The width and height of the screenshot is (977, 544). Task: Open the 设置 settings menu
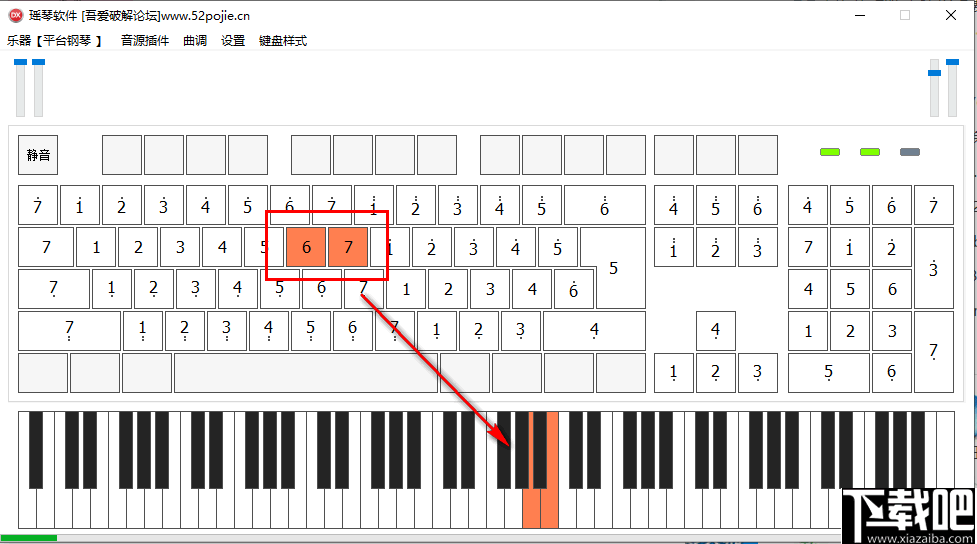(233, 41)
